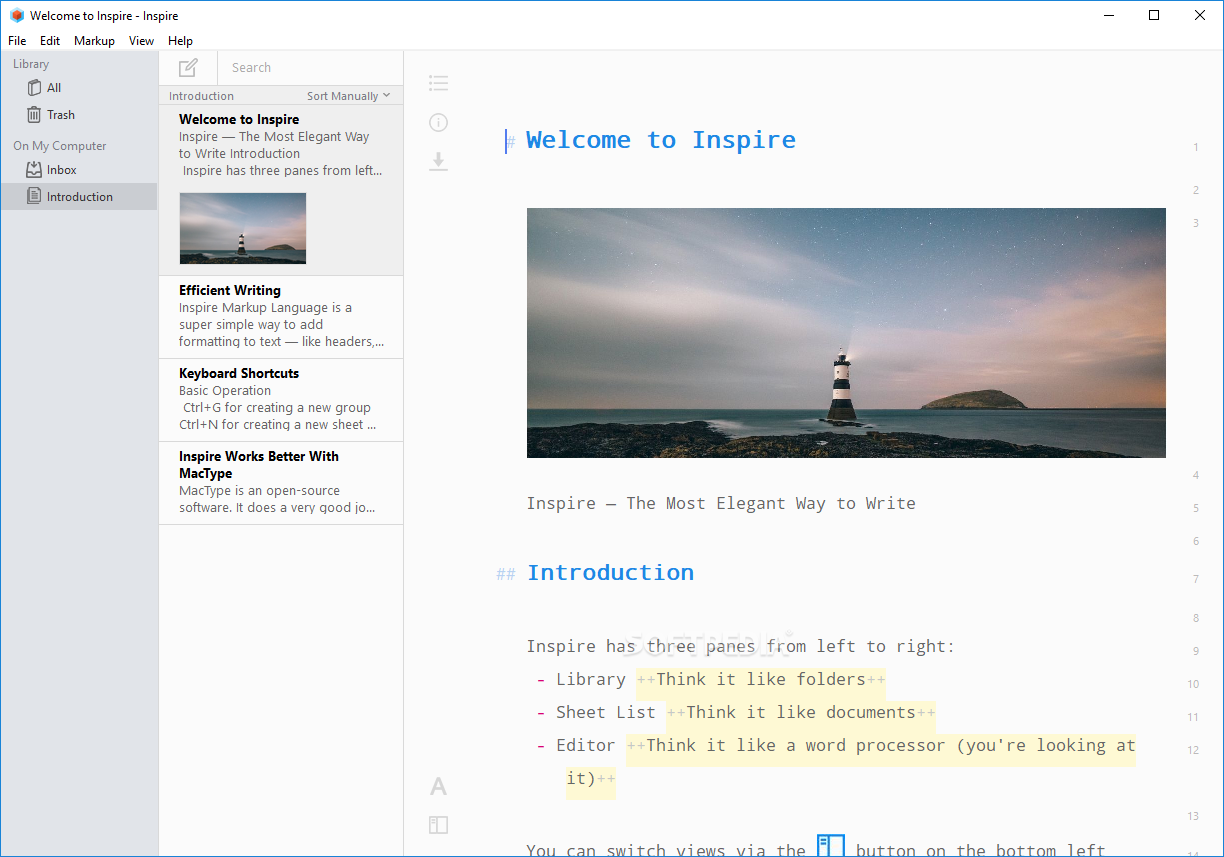Open the Efficient Writing sheet
This screenshot has height=857, width=1224.
coord(281,317)
